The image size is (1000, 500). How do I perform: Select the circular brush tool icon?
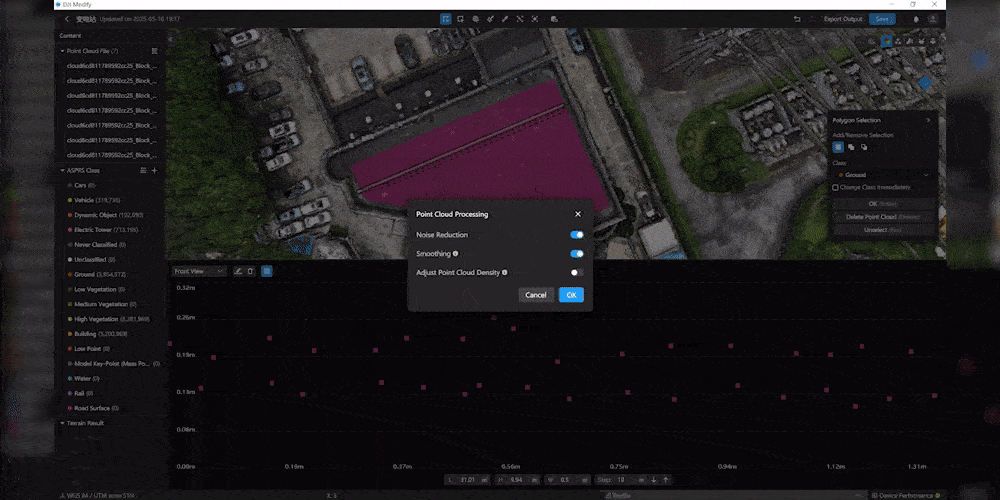click(x=475, y=19)
